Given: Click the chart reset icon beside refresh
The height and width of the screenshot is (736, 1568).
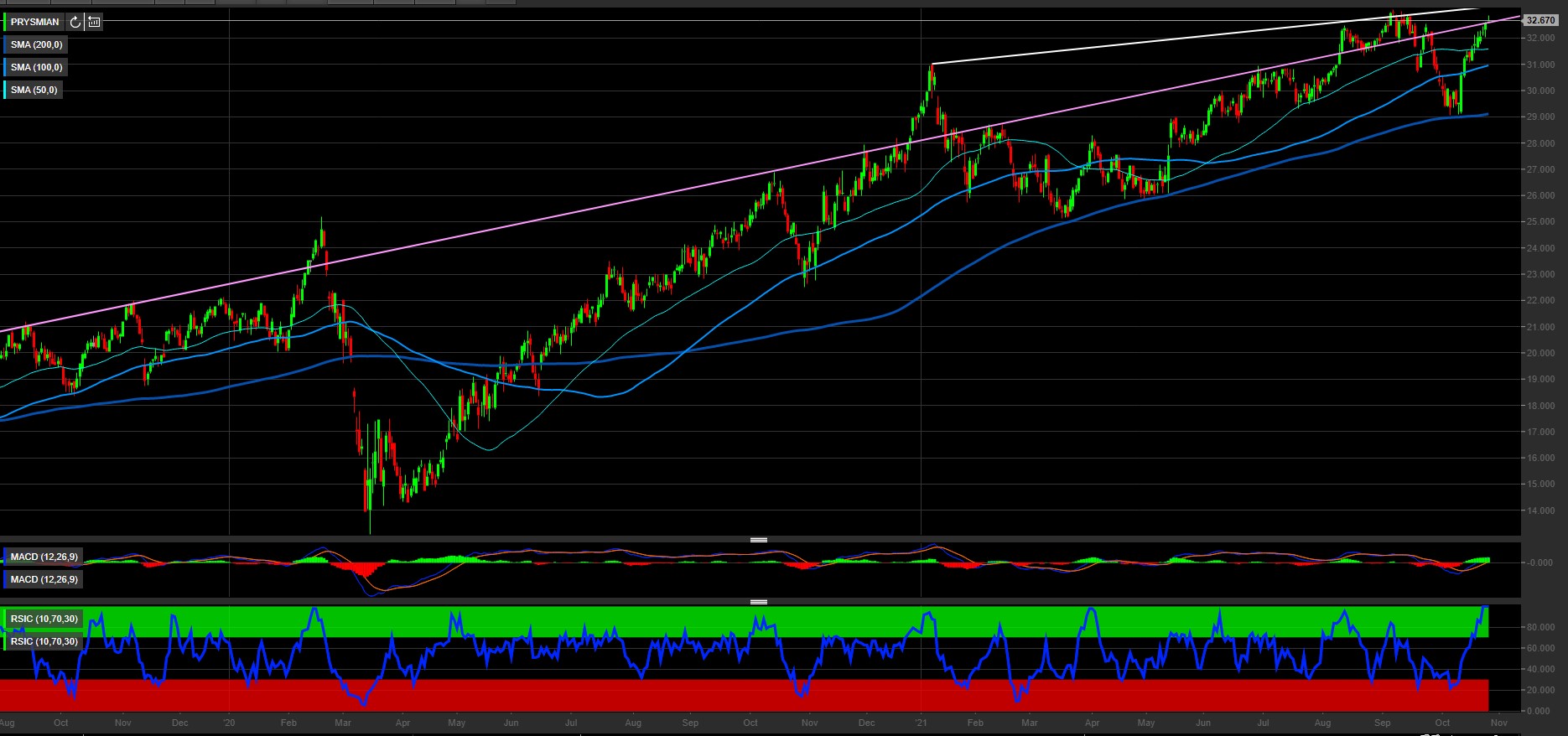Looking at the screenshot, I should click(94, 22).
